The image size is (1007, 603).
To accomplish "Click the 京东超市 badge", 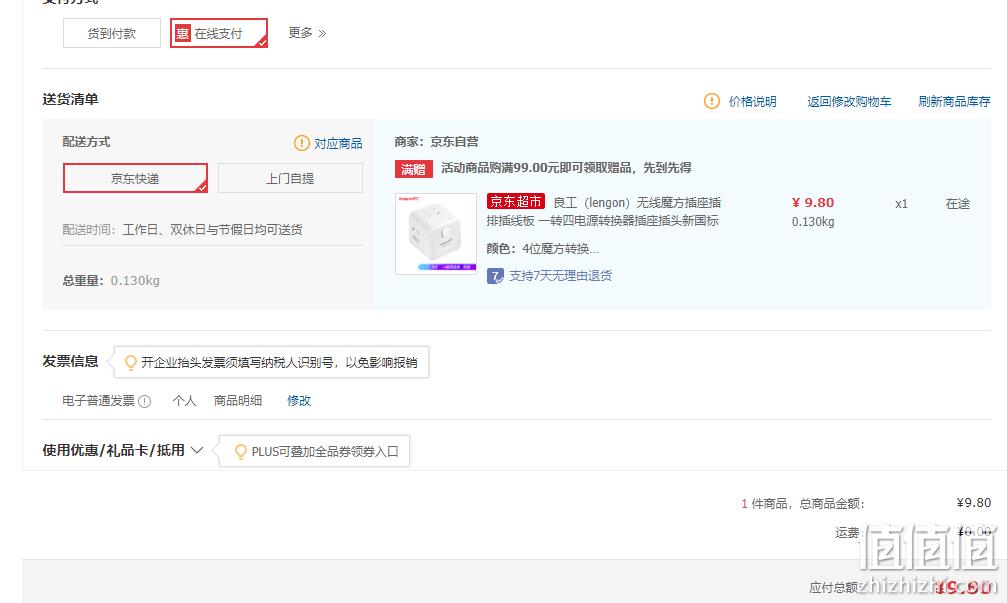I will coord(516,202).
